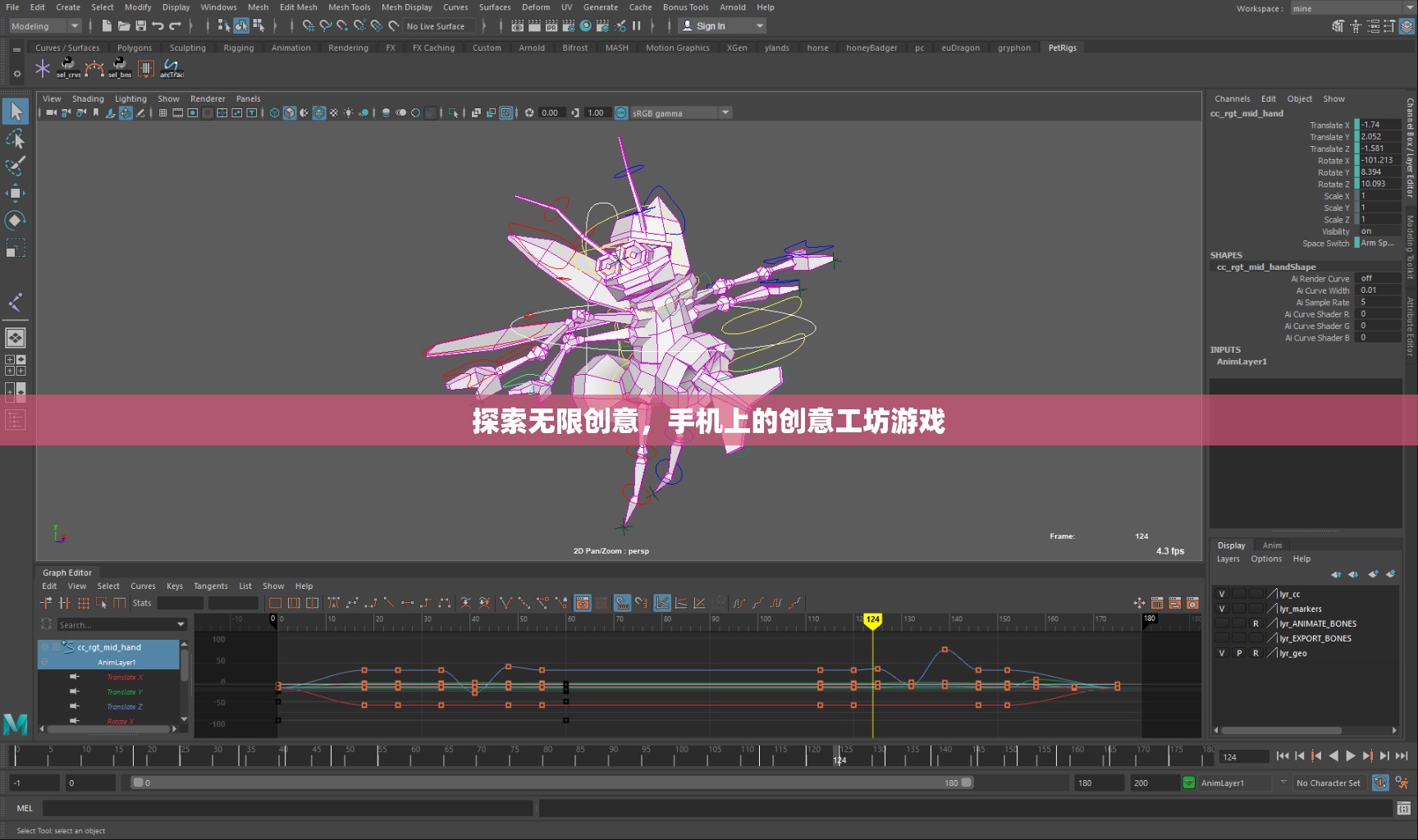Toggle visibility V box of lyr_cc

pos(1222,594)
